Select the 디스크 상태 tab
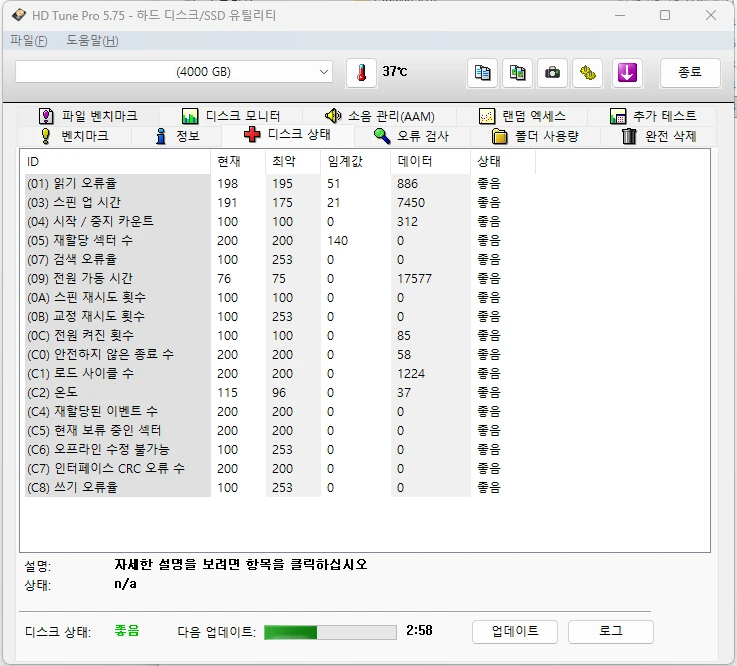This screenshot has width=737, height=666. coord(288,135)
